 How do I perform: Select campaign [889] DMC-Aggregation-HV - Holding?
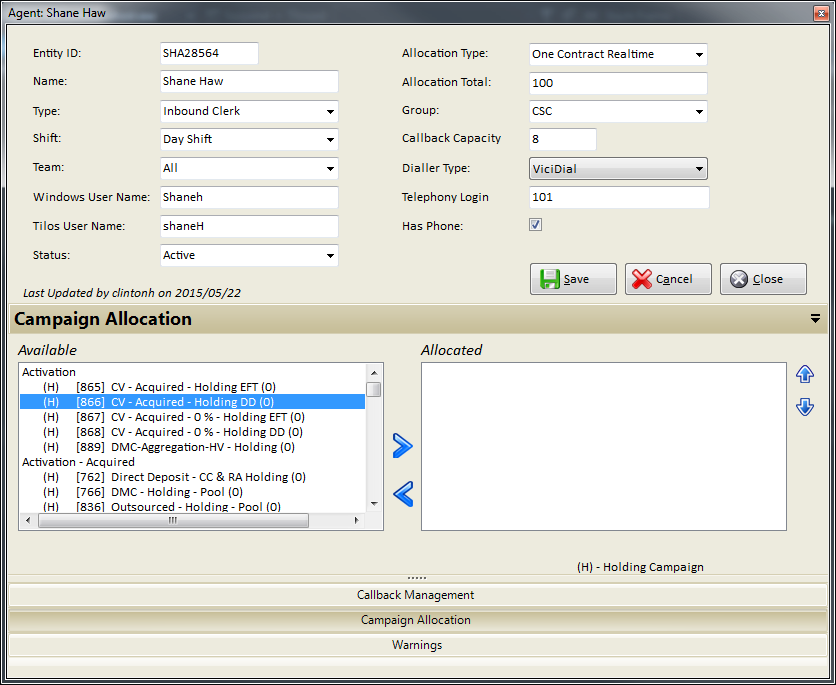(x=192, y=447)
